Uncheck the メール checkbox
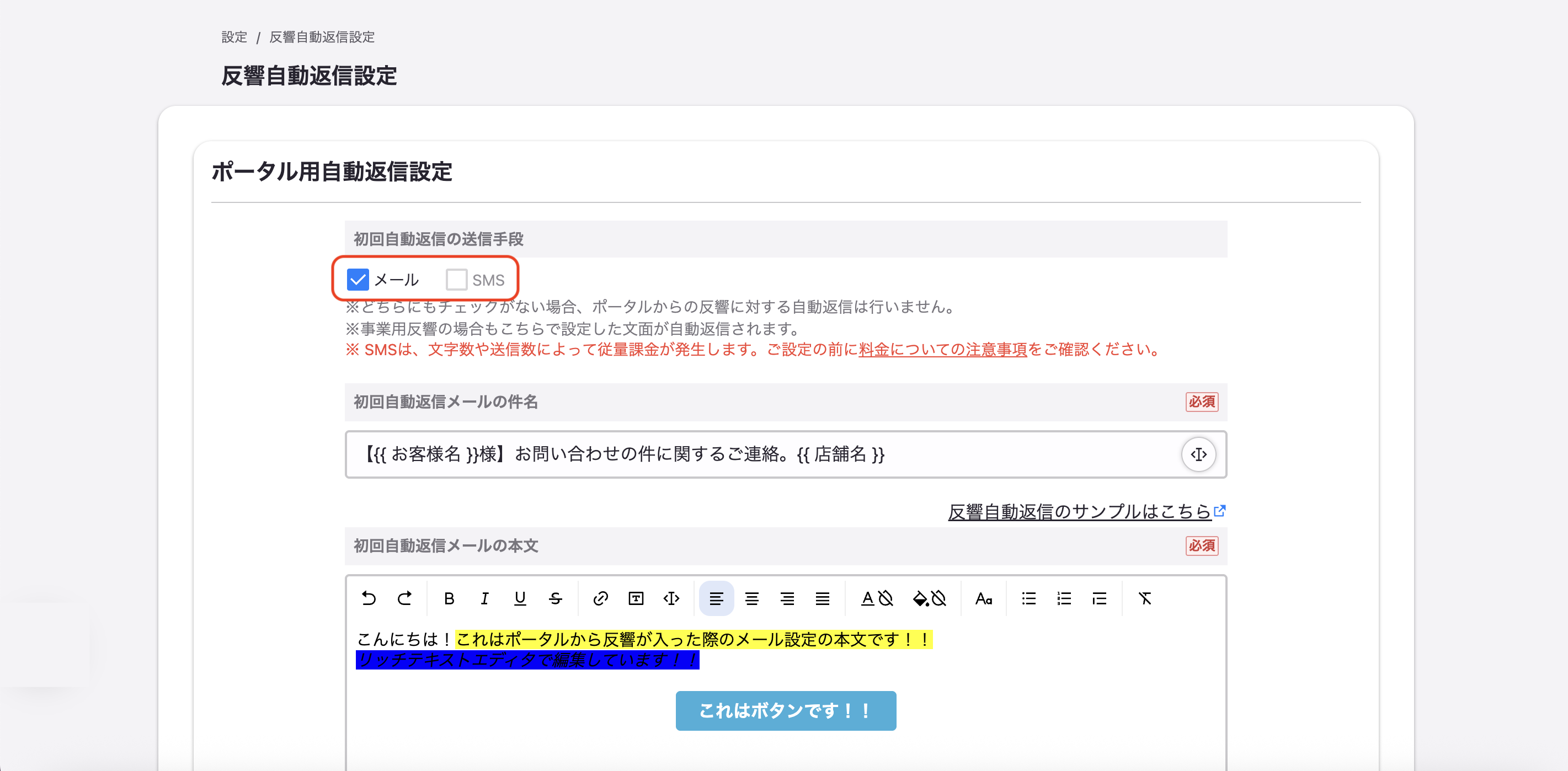The image size is (1568, 771). [x=358, y=279]
